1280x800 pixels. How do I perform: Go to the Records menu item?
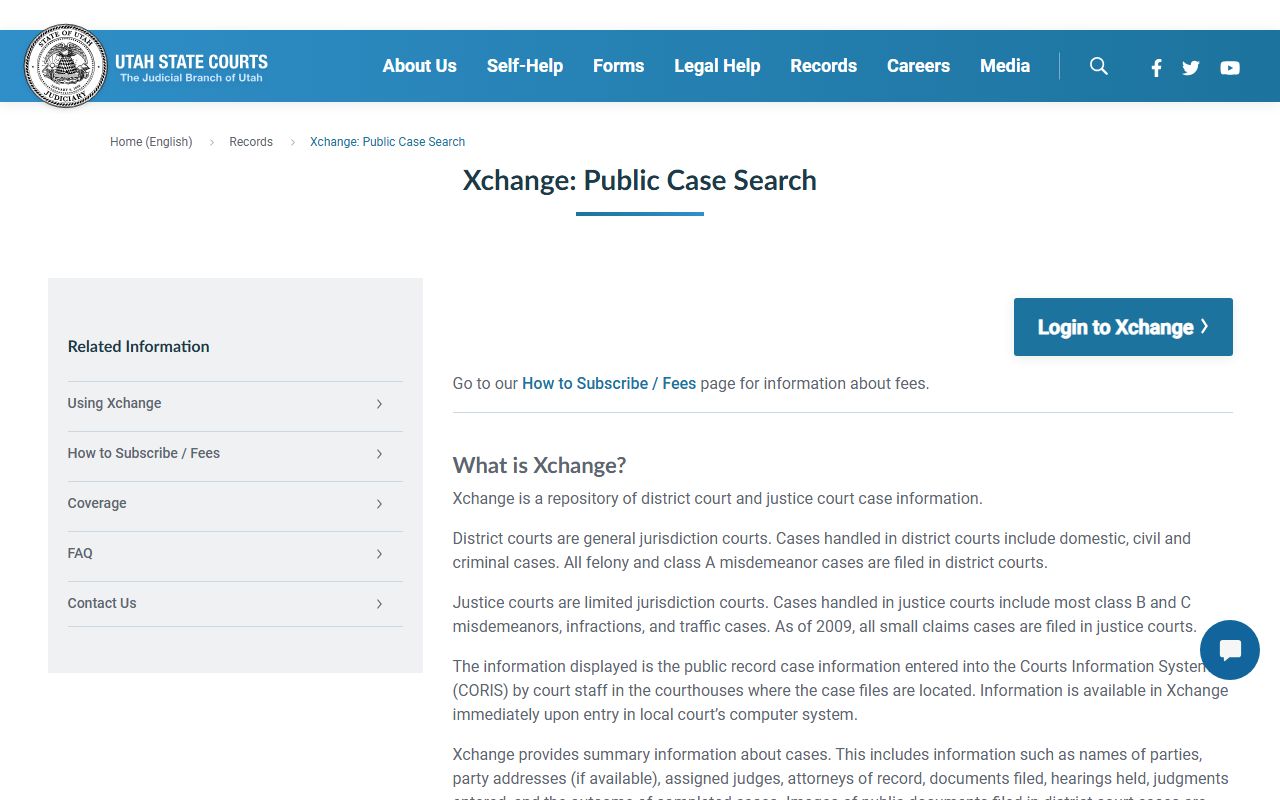tap(823, 66)
